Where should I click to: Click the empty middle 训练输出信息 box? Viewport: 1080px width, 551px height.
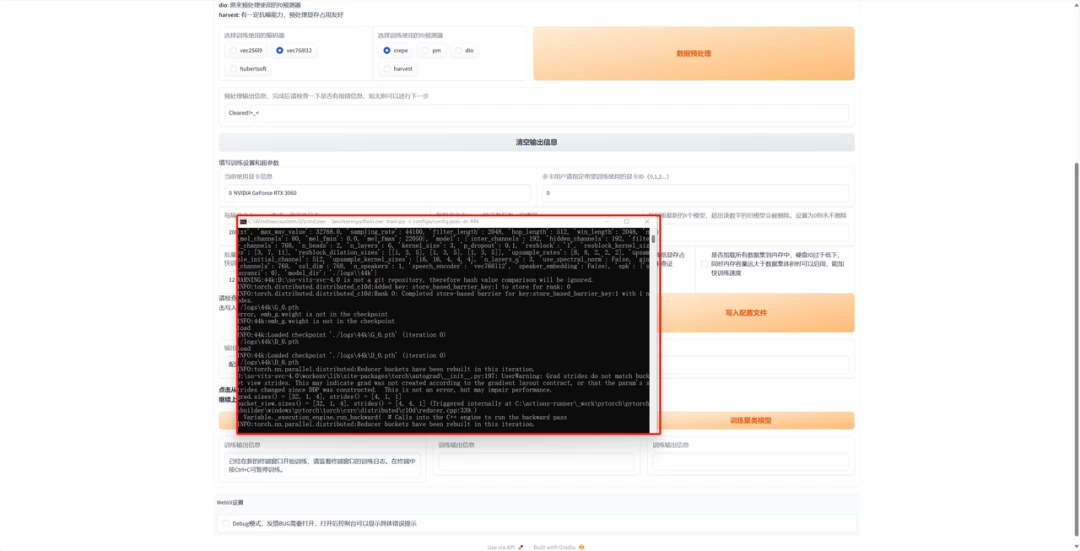pos(537,462)
